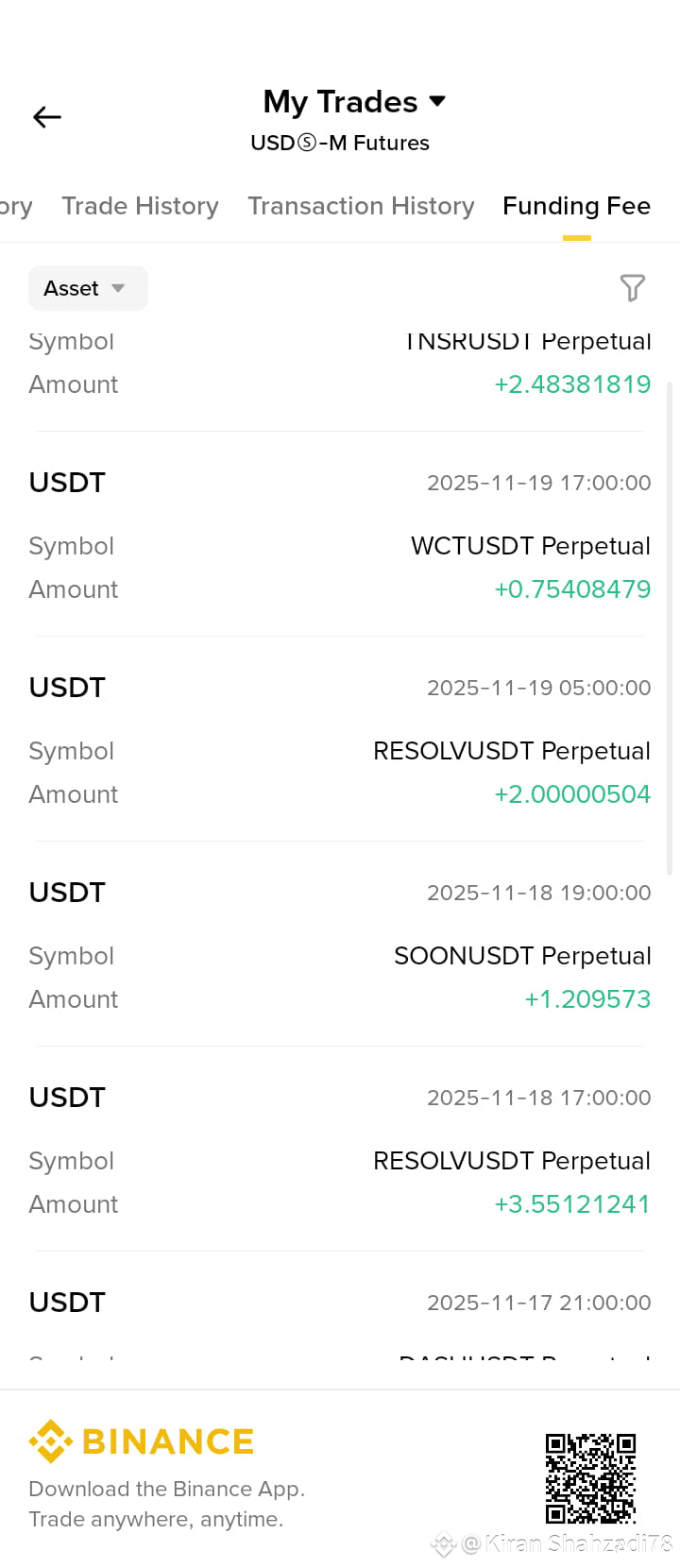Switch to the Trade History tab

pyautogui.click(x=140, y=206)
